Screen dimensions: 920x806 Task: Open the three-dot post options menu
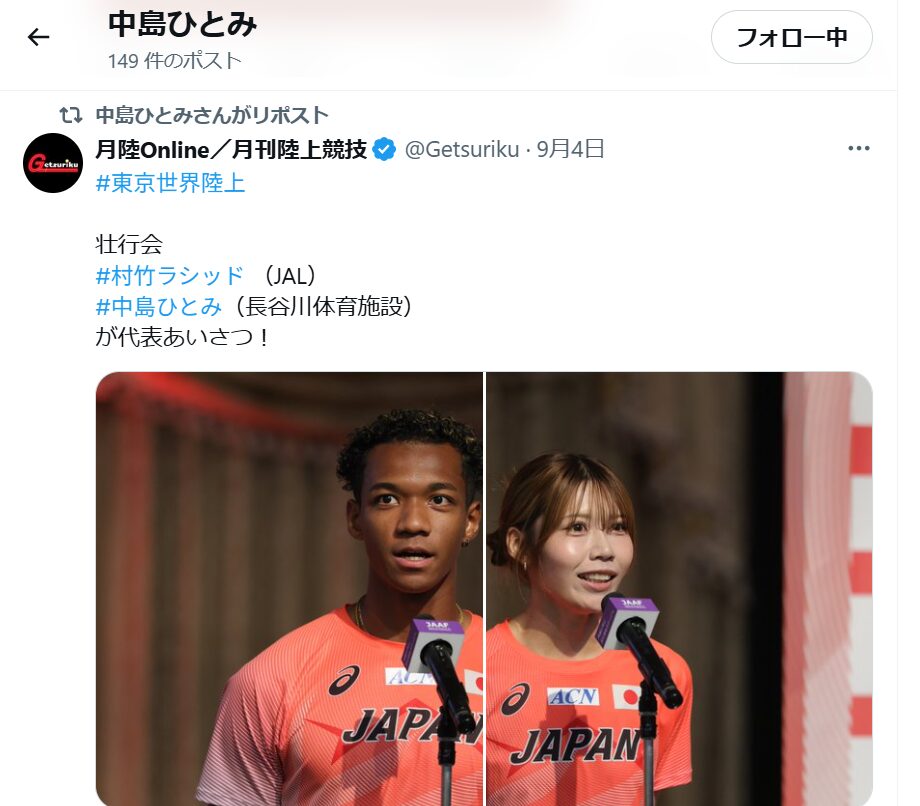click(858, 148)
